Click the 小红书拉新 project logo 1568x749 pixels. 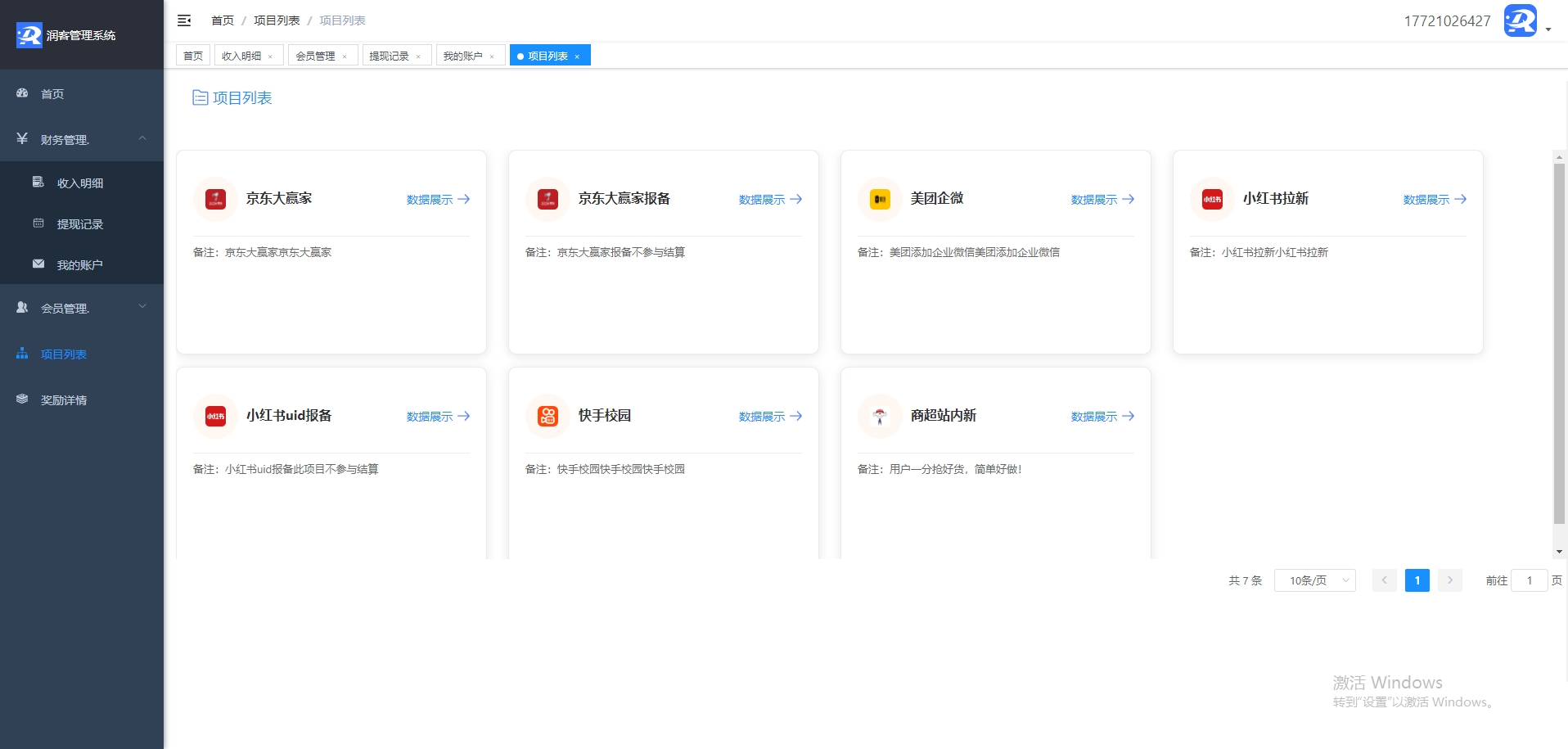(1212, 199)
